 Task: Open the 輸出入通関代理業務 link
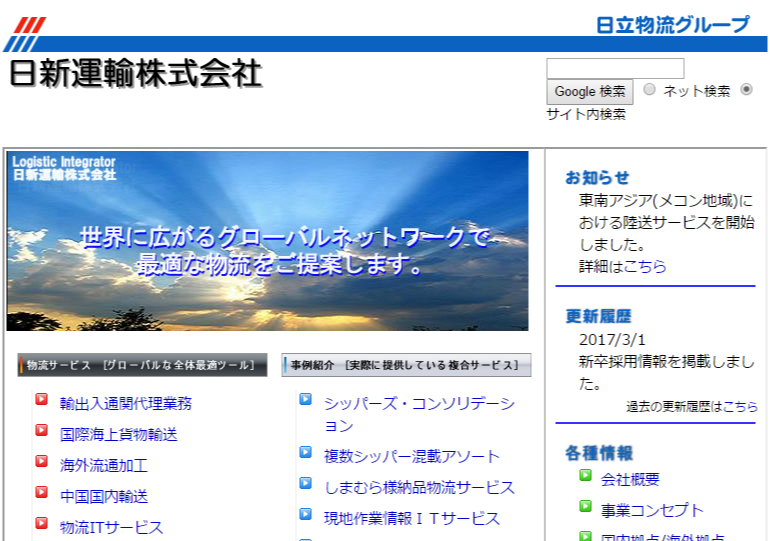click(126, 404)
